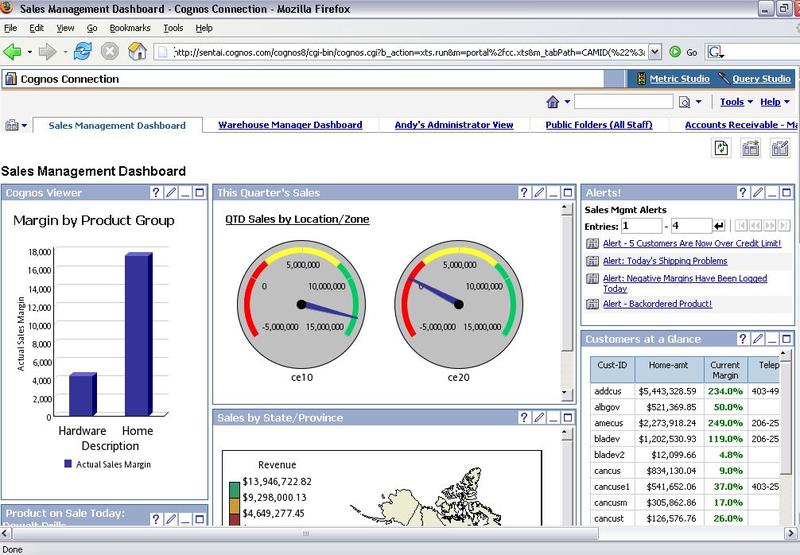
Task: Reload the page with the refresh icon
Action: (x=83, y=51)
